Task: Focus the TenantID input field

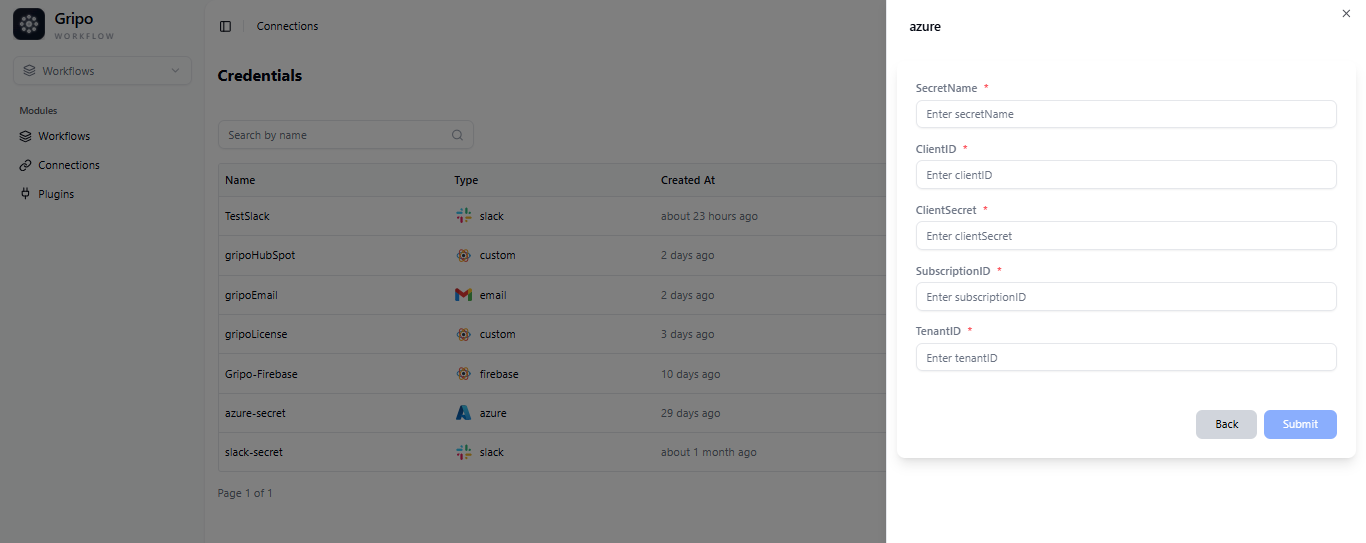Action: click(1125, 358)
